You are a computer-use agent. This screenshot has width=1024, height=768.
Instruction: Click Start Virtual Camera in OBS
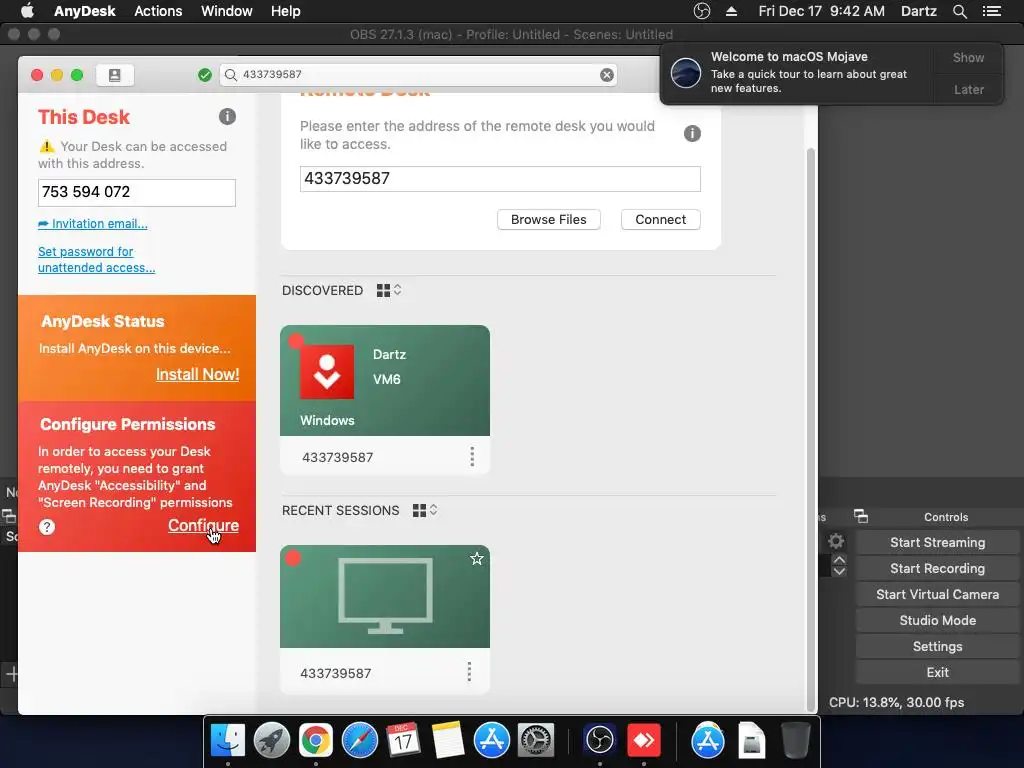[x=937, y=595]
